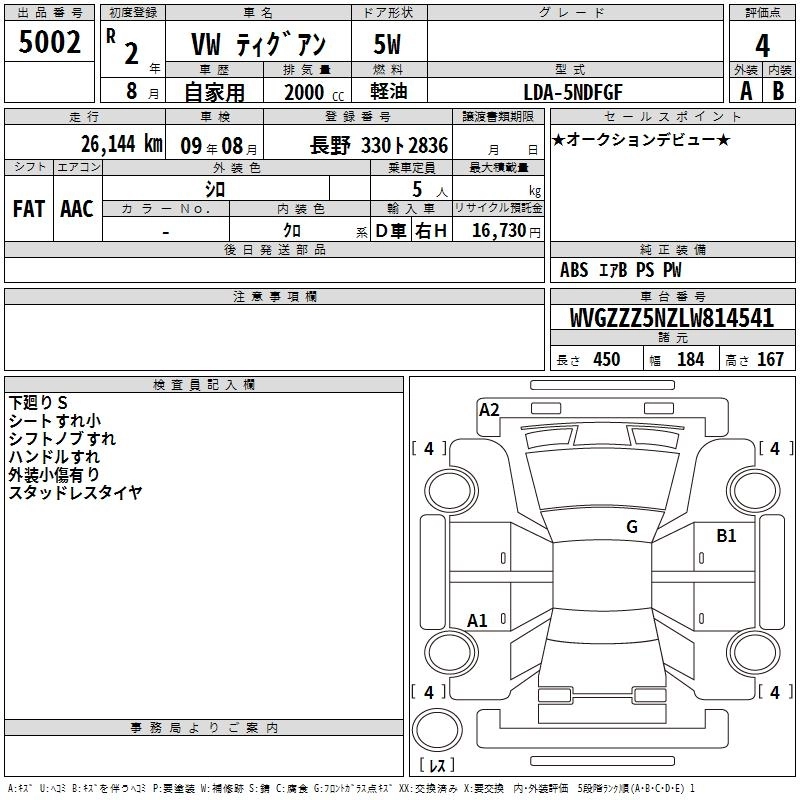
Task: Click the lower-right wheel on car diagram
Action: tap(753, 652)
